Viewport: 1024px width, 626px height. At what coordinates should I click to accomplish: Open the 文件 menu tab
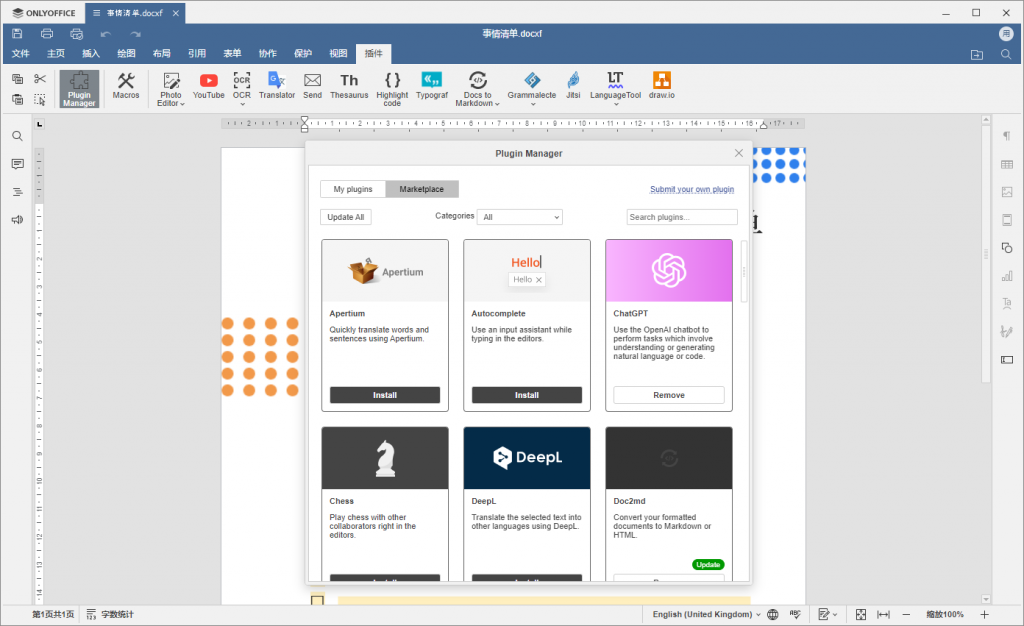tap(21, 53)
